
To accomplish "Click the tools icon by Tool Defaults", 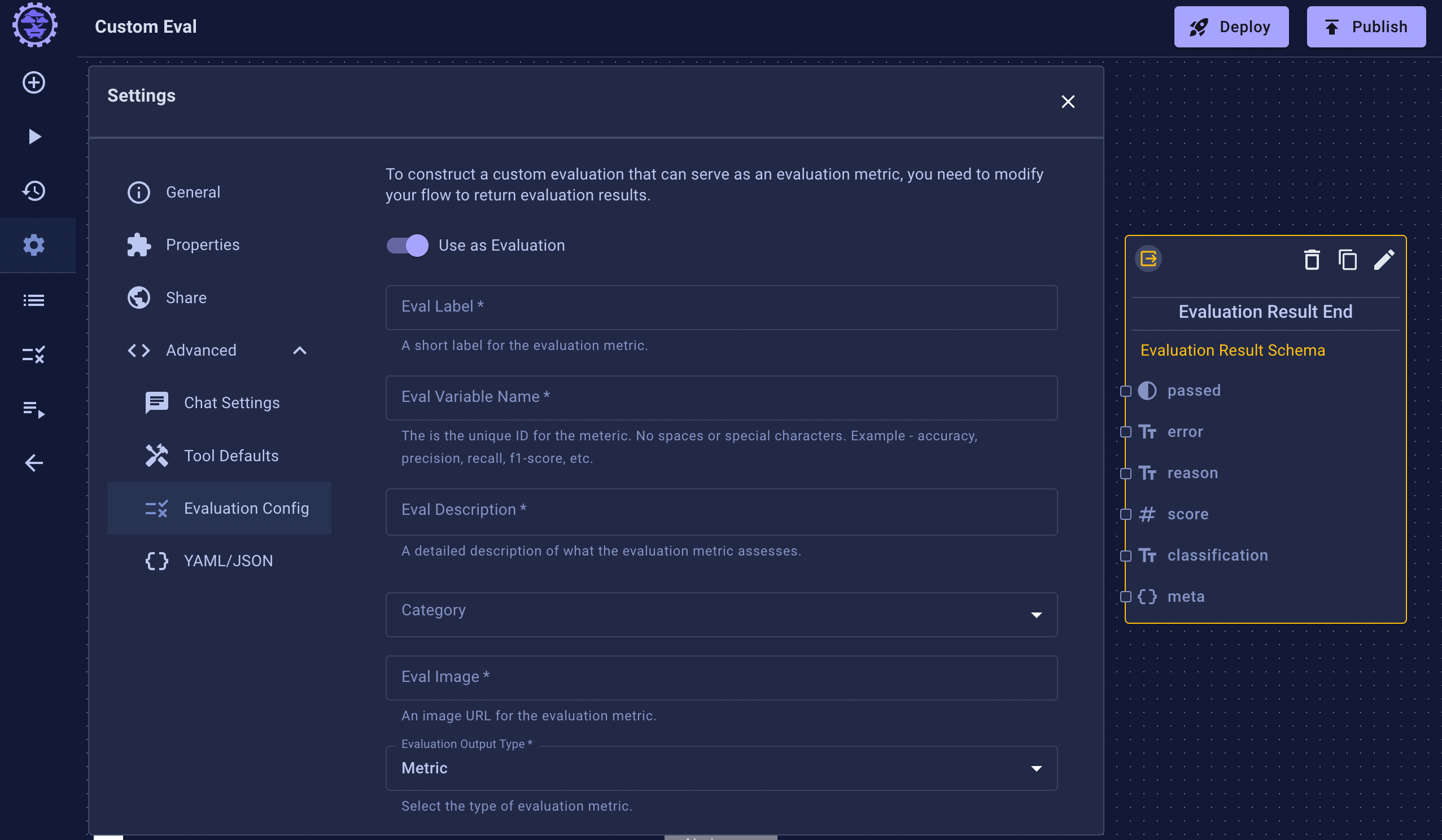I will (156, 456).
